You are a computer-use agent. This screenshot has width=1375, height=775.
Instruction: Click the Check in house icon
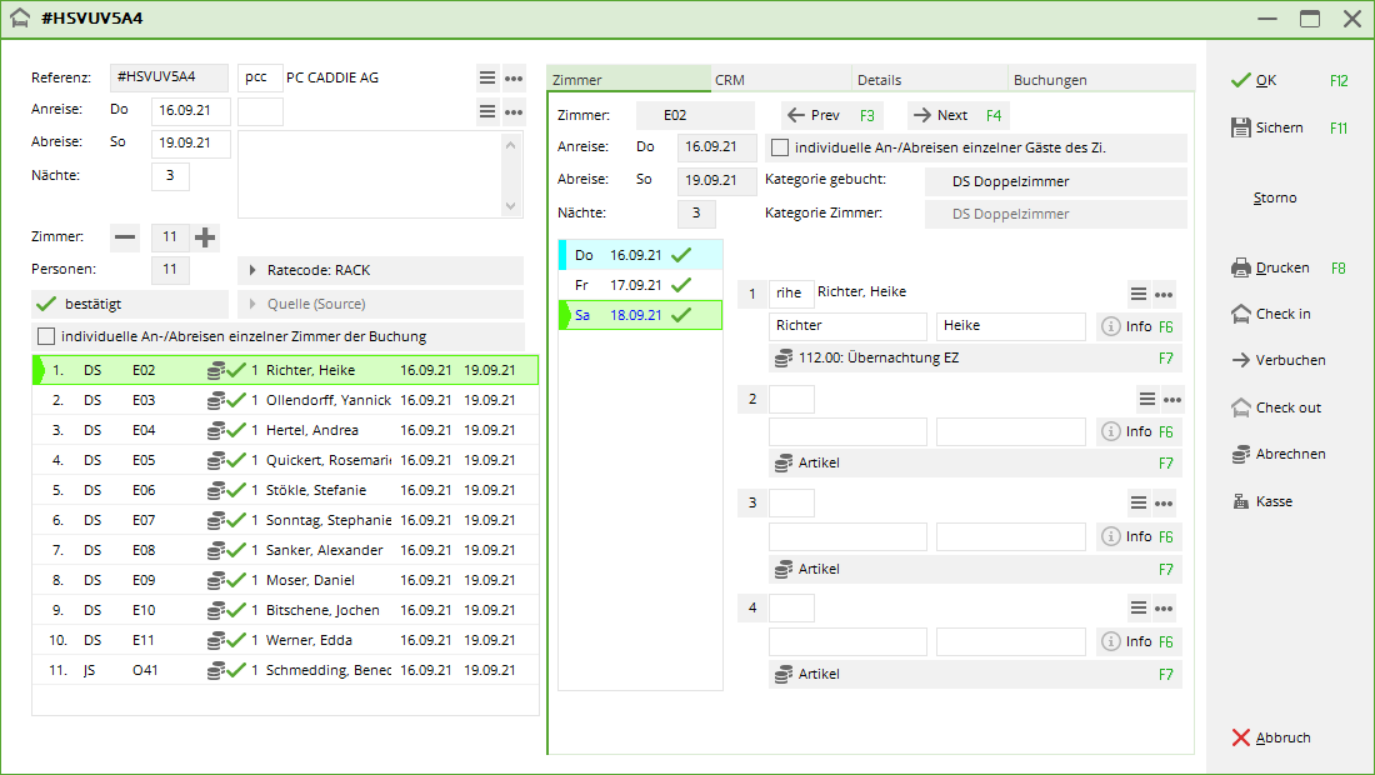1241,314
